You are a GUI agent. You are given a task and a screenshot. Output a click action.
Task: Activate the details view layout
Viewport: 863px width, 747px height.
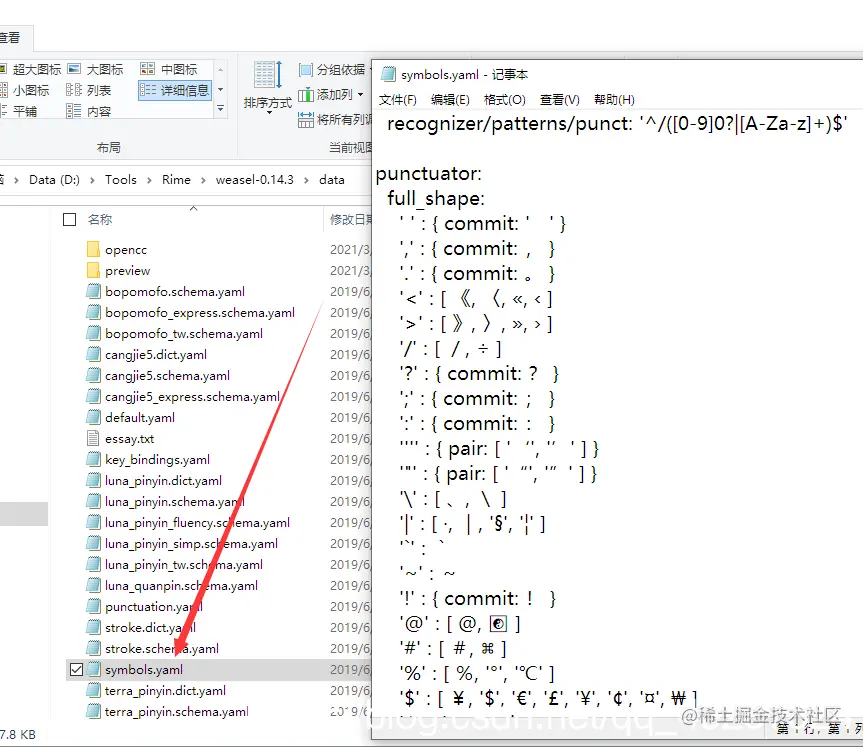click(174, 90)
